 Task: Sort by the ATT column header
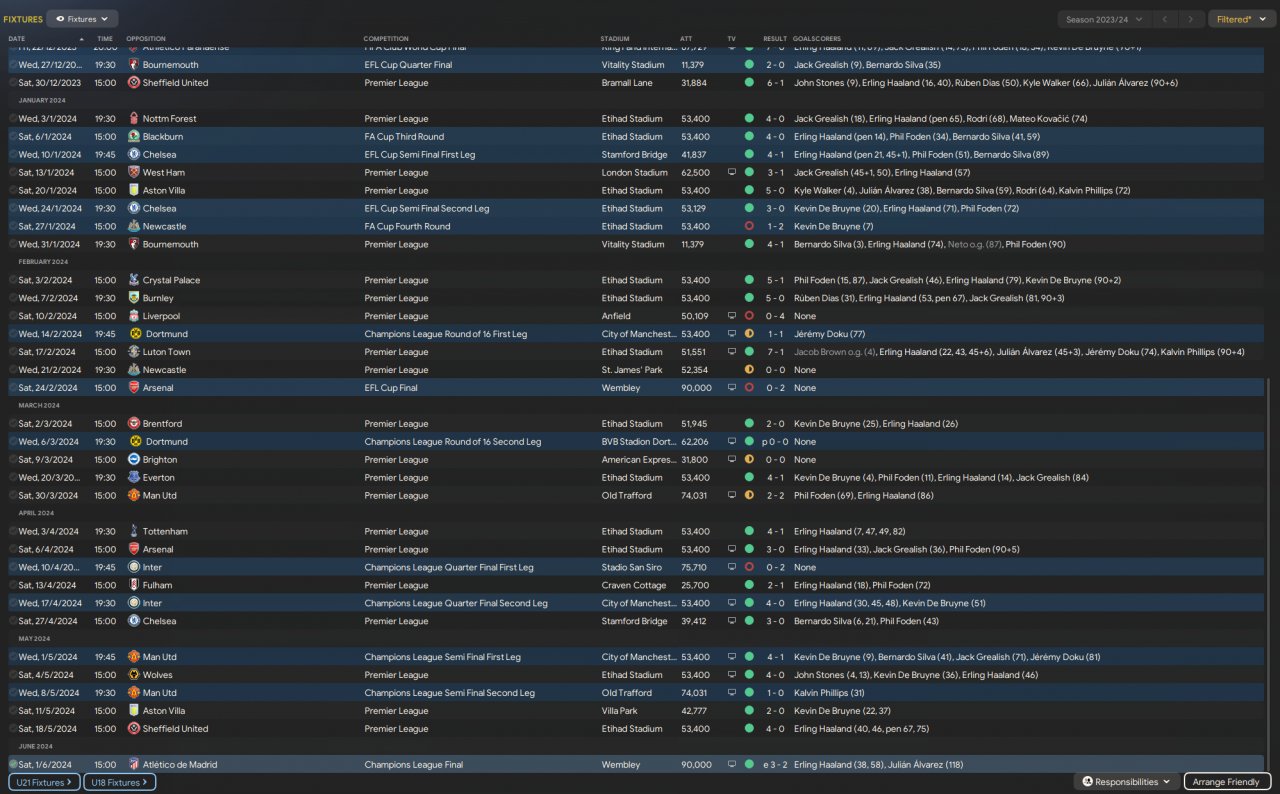pyautogui.click(x=686, y=39)
